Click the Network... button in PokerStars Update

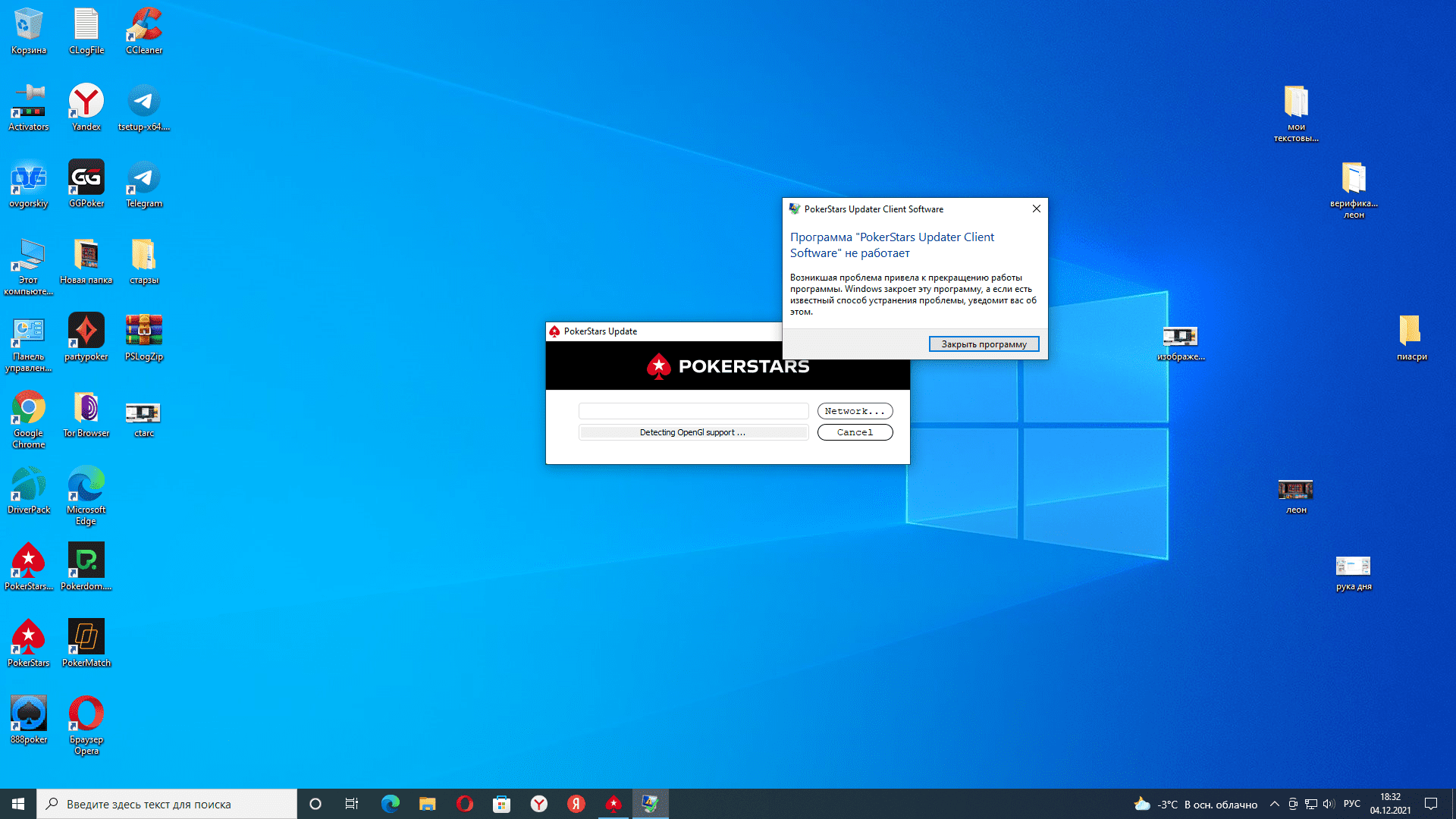pyautogui.click(x=855, y=411)
